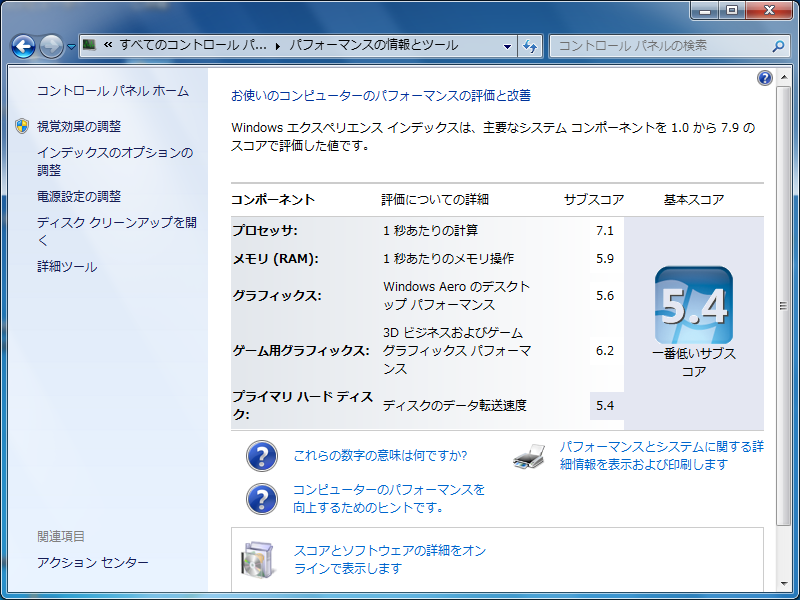Click the vertical scrollbar thumb

click(x=783, y=306)
